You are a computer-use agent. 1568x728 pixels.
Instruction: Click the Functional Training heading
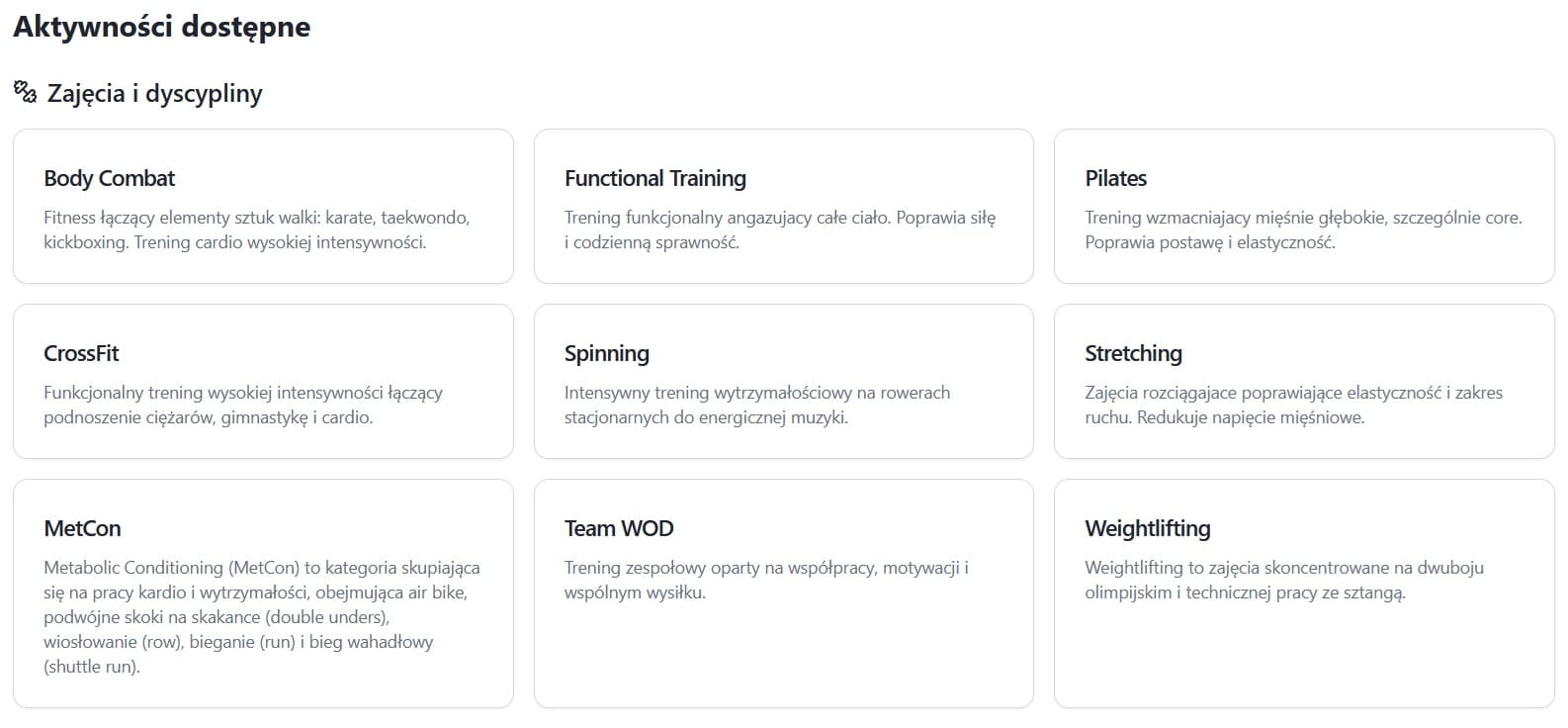coord(654,179)
